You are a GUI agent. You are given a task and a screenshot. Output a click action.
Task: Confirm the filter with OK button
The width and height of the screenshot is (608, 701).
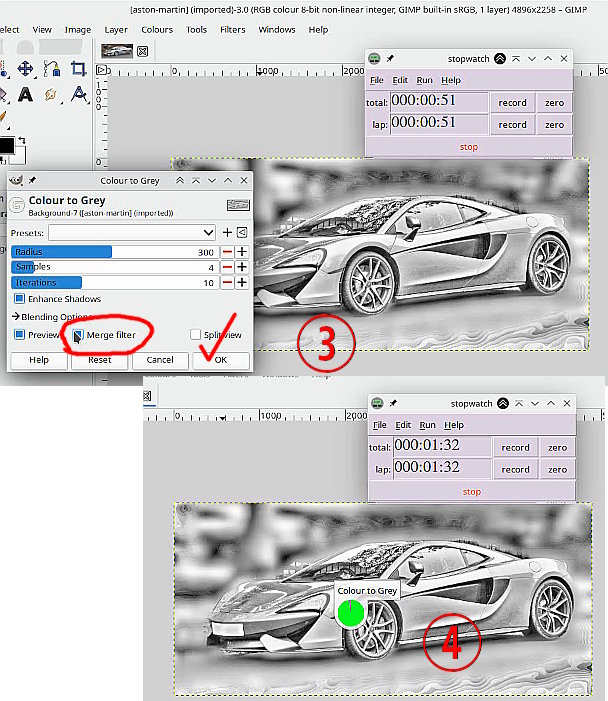tap(221, 360)
